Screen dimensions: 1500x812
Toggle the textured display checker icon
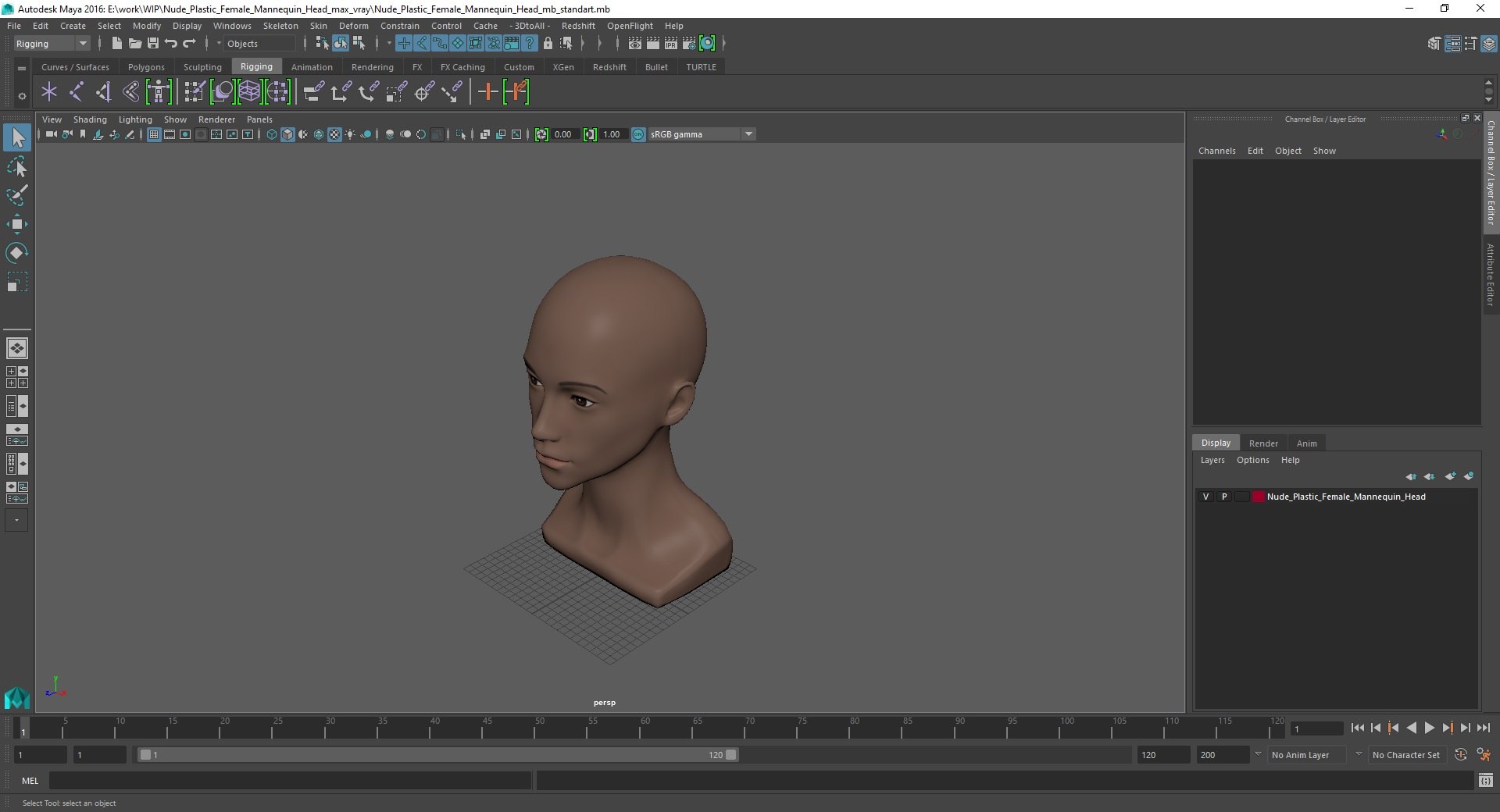click(334, 134)
